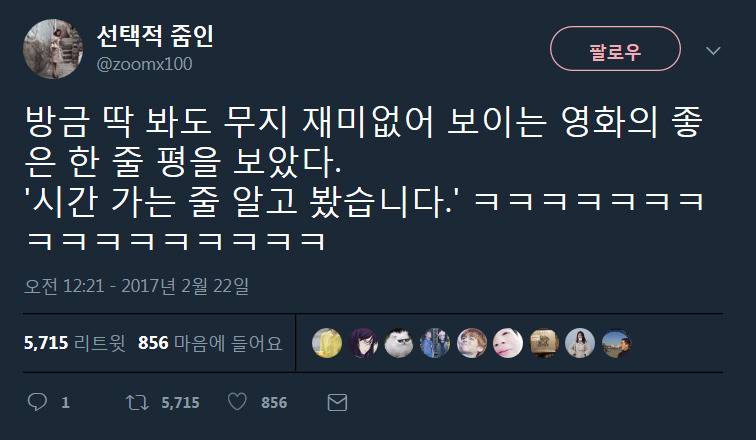Click the fourth liker avatar with two people

pos(435,343)
